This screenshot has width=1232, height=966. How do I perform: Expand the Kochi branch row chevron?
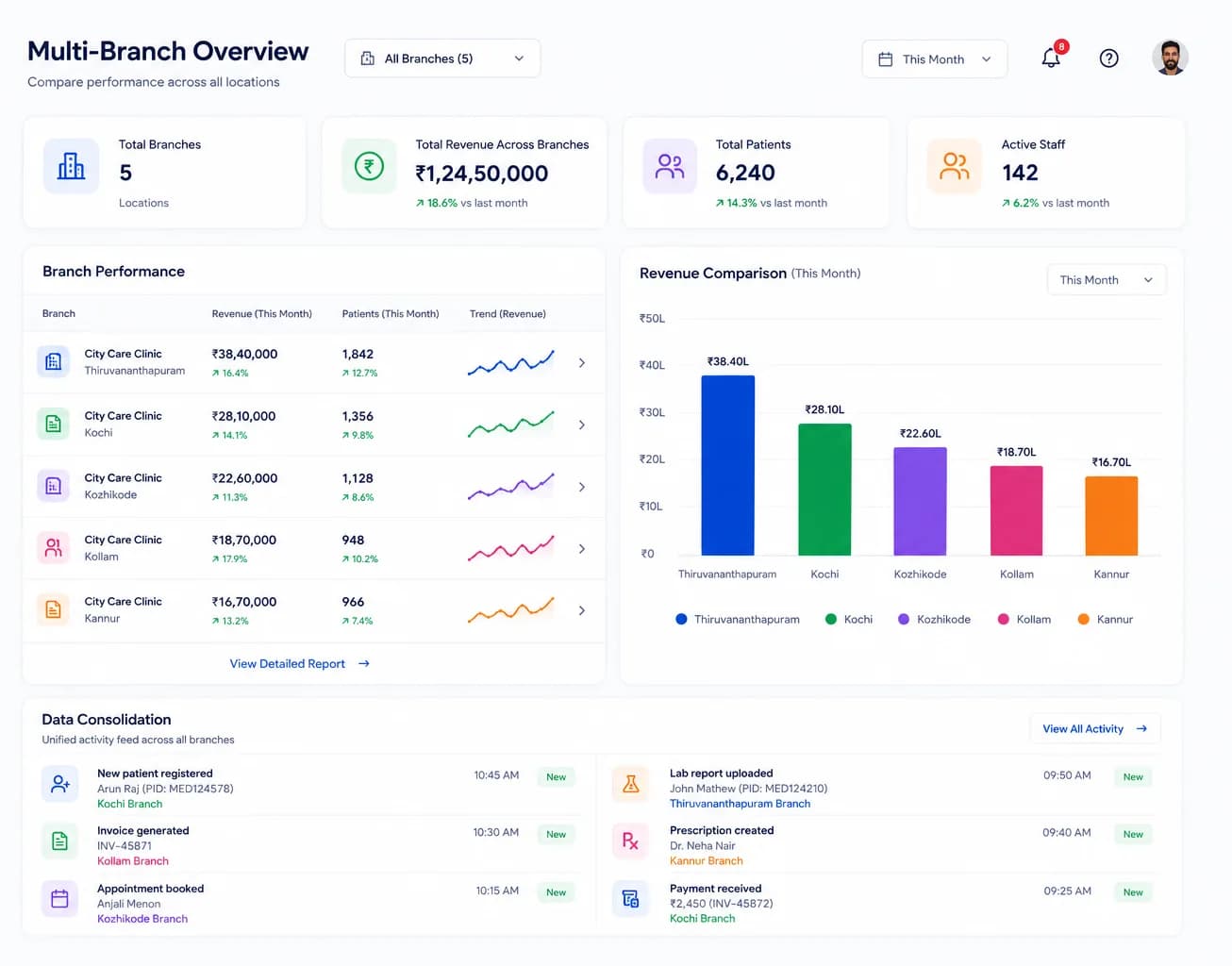(582, 425)
